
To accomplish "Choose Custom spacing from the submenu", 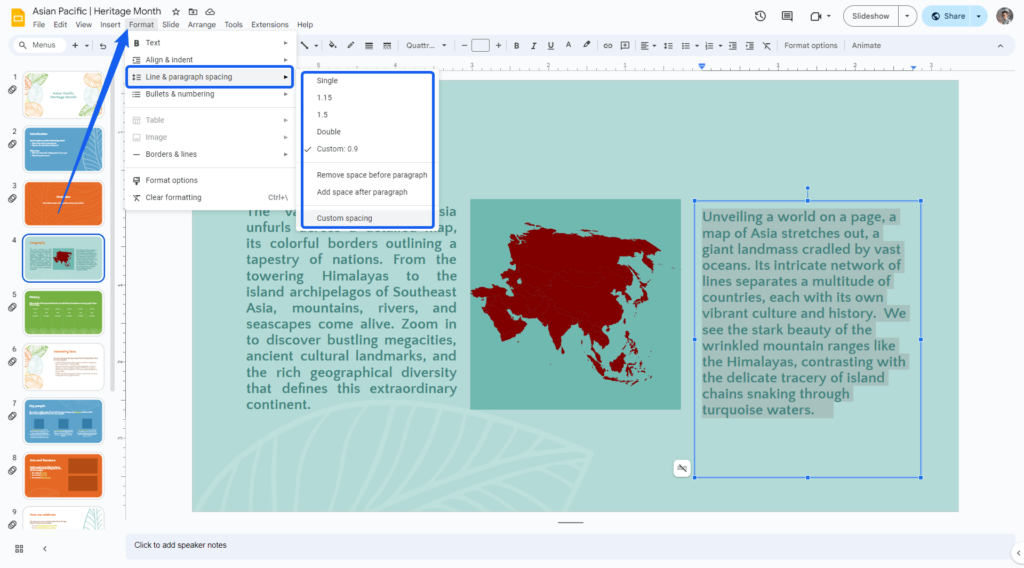I will click(x=344, y=218).
